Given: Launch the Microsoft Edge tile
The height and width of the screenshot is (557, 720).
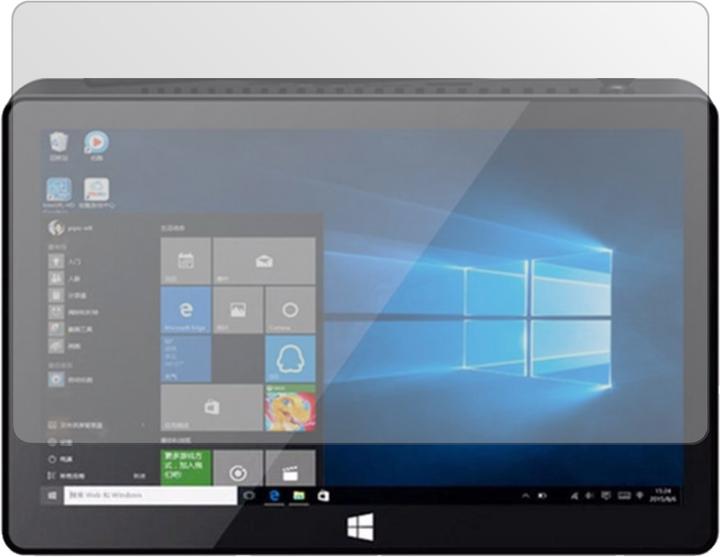Looking at the screenshot, I should click(186, 310).
